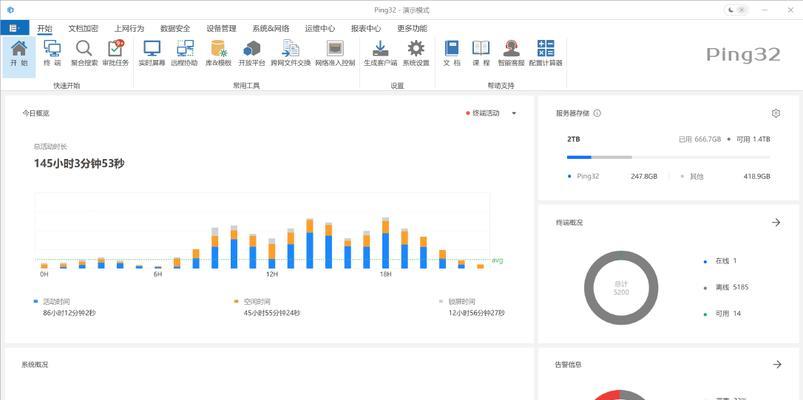Switch to 运维中心 ribbon tab
The image size is (803, 400).
pos(320,28)
